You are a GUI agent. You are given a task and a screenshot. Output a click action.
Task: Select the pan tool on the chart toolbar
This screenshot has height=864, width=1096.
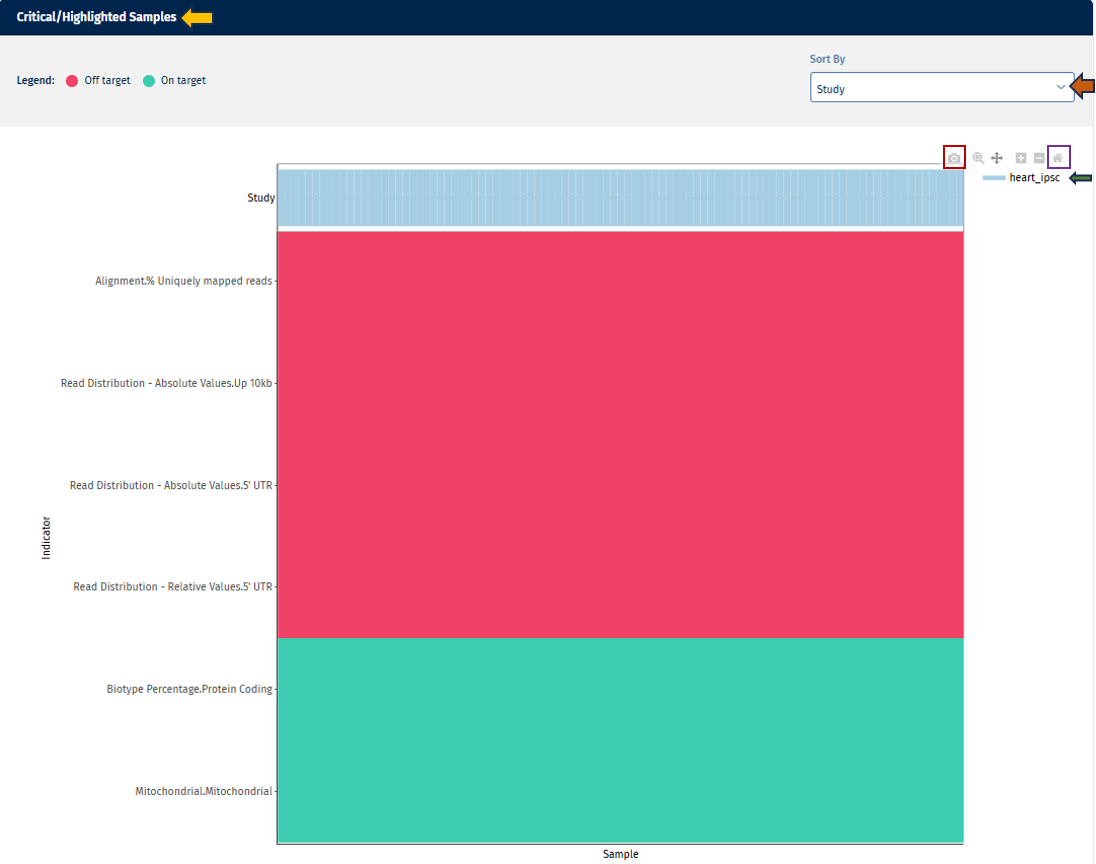coord(996,157)
